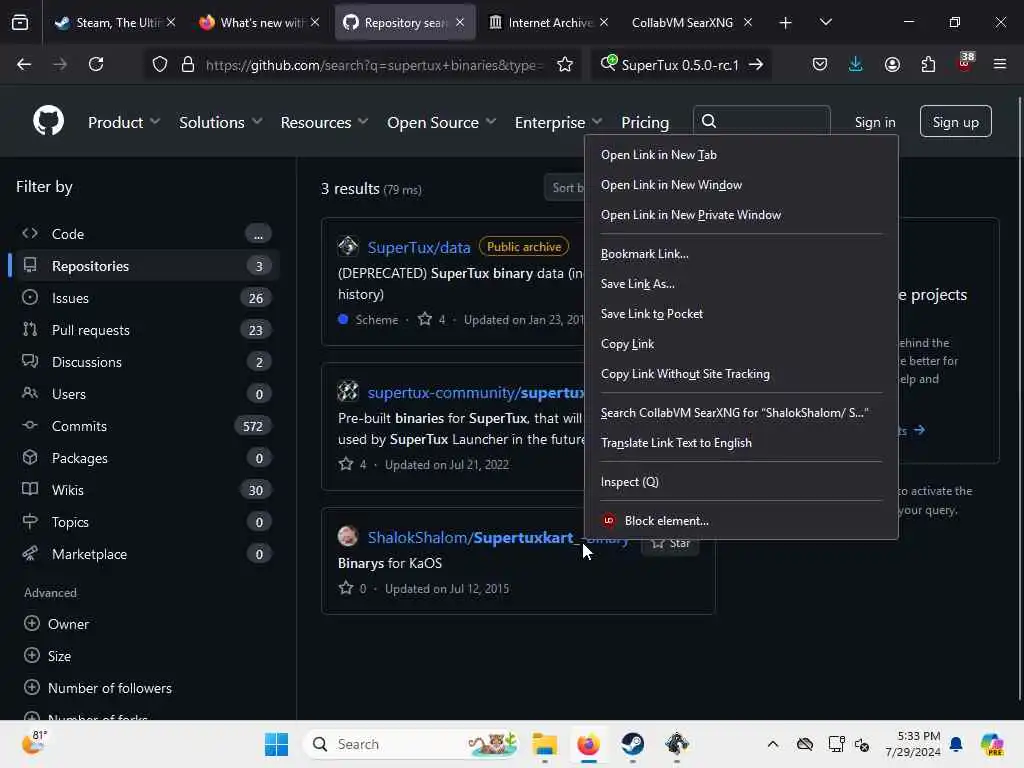Open the extensions puzzle icon
Viewport: 1024px width, 768px height.
(x=928, y=64)
